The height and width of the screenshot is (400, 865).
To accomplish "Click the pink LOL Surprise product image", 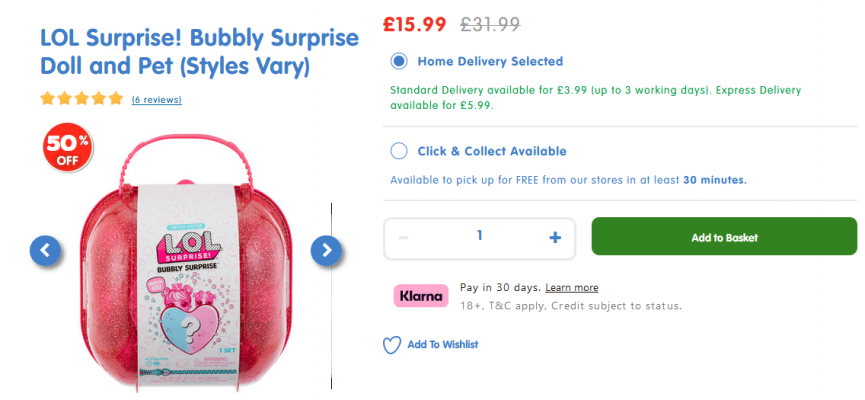I will pos(188,264).
